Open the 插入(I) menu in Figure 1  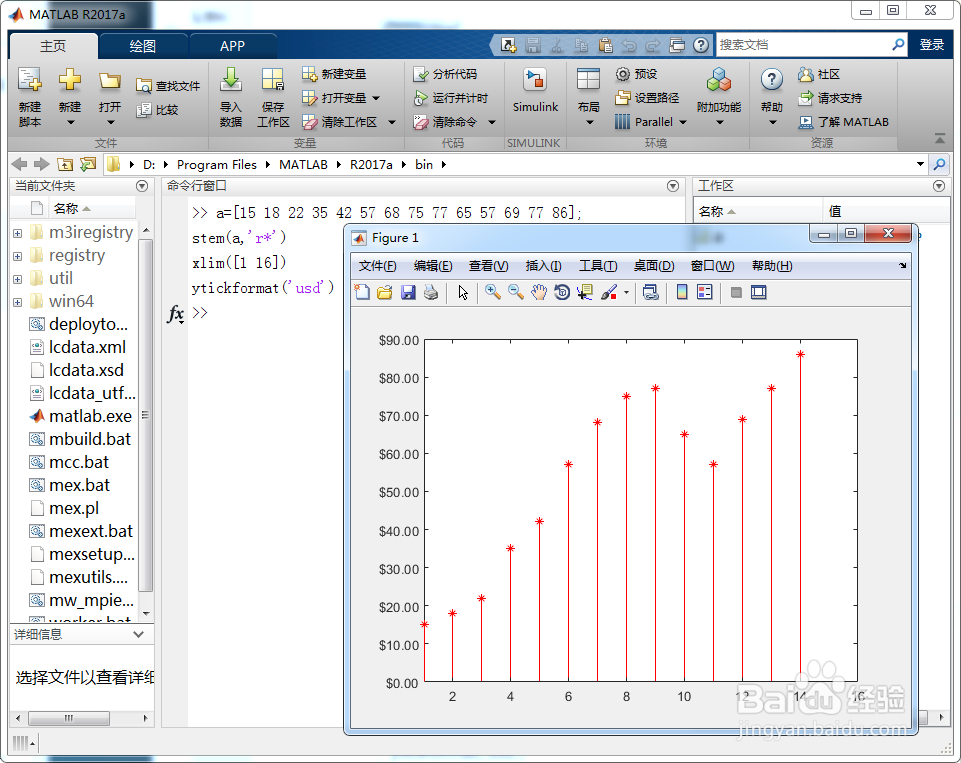pos(544,266)
